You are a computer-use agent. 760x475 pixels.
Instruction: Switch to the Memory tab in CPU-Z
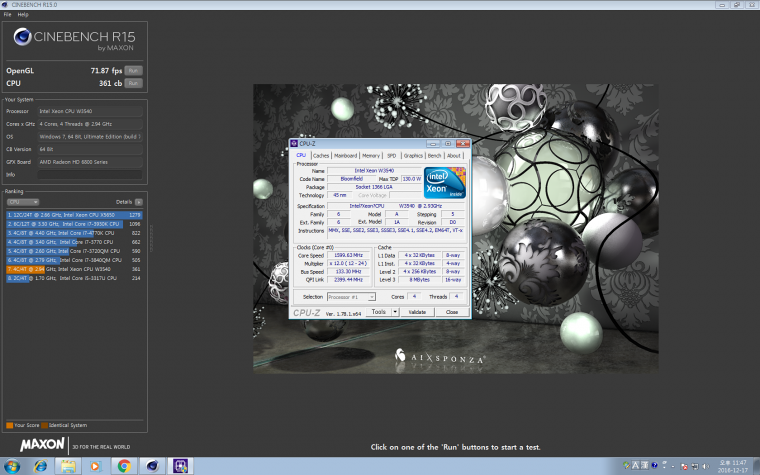tap(371, 156)
